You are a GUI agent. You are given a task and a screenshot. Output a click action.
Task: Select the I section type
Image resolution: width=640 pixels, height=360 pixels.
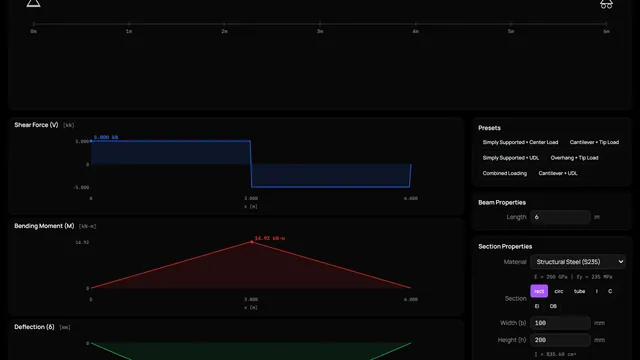pos(596,291)
